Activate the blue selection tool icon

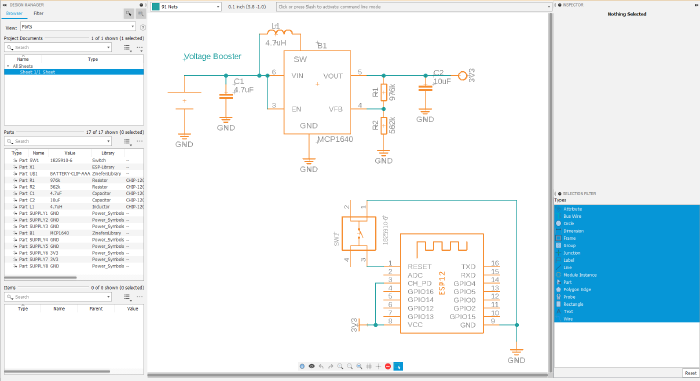click(x=398, y=366)
